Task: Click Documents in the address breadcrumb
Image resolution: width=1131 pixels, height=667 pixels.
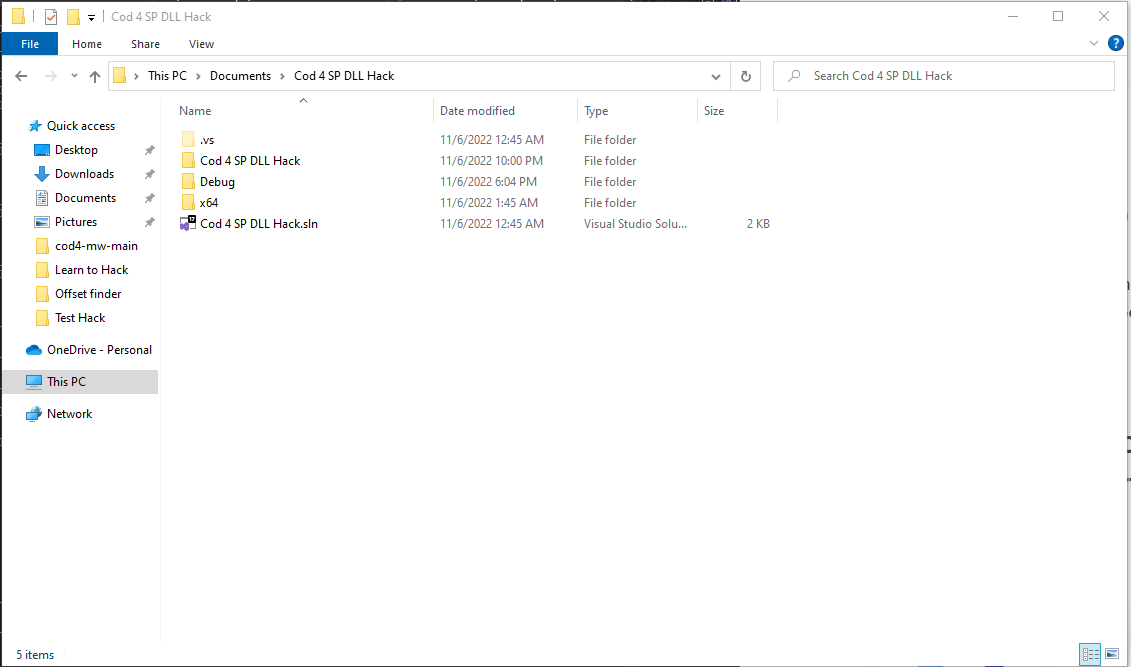Action: 240,76
